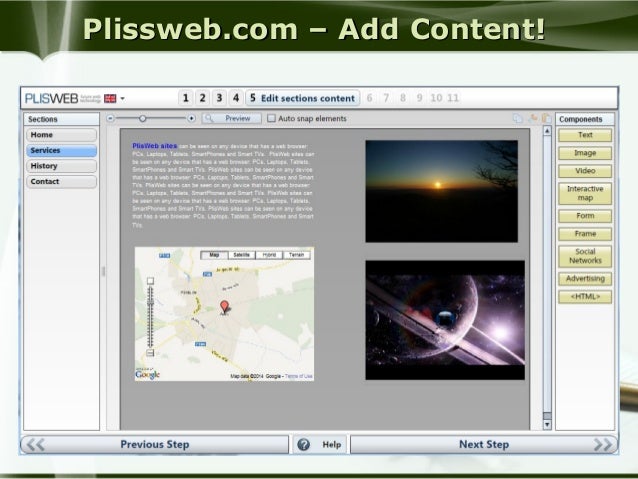Go to step 10

click(436, 98)
